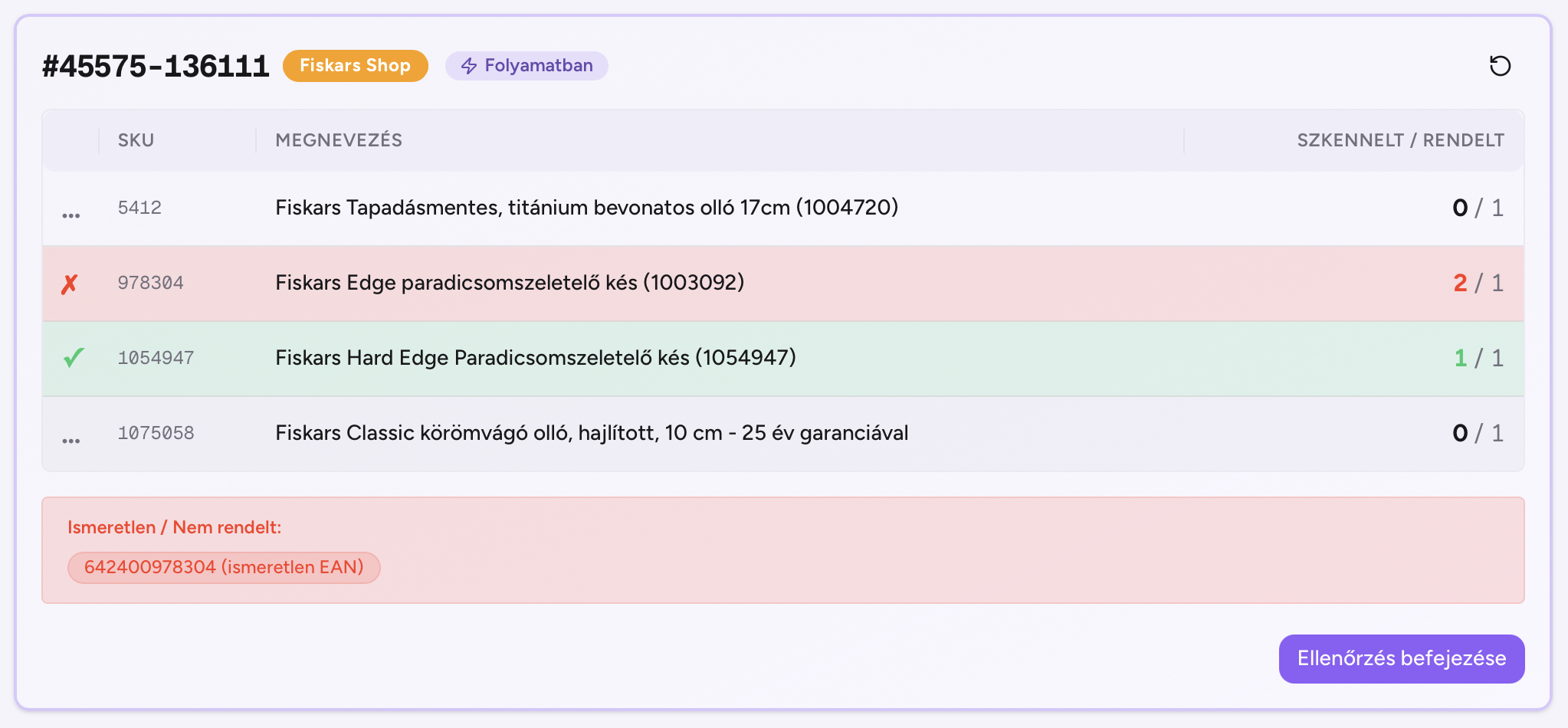Viewport: 1568px width, 728px height.
Task: Click the SKU column header
Action: click(x=136, y=140)
